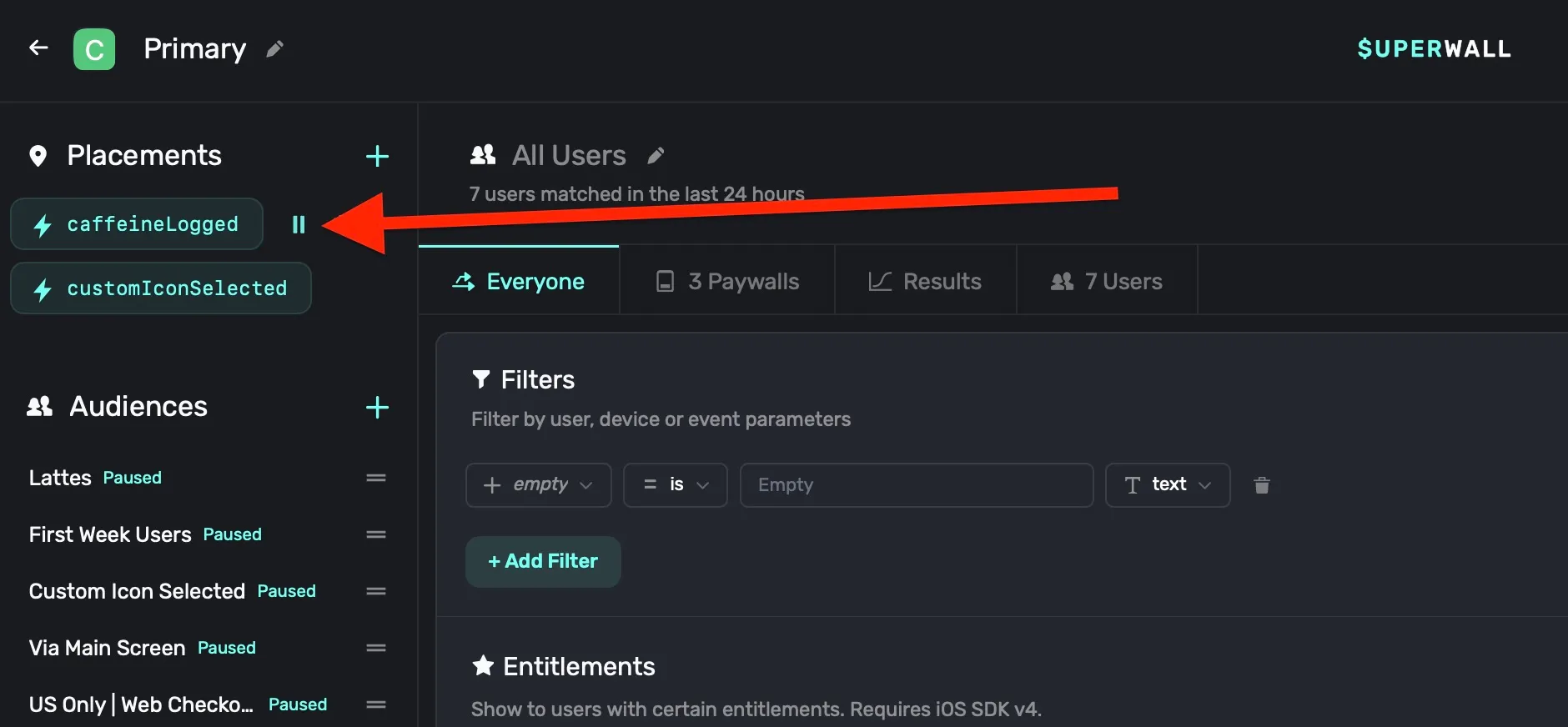Open the empty parameter dropdown
This screenshot has height=727, width=1568.
point(539,484)
